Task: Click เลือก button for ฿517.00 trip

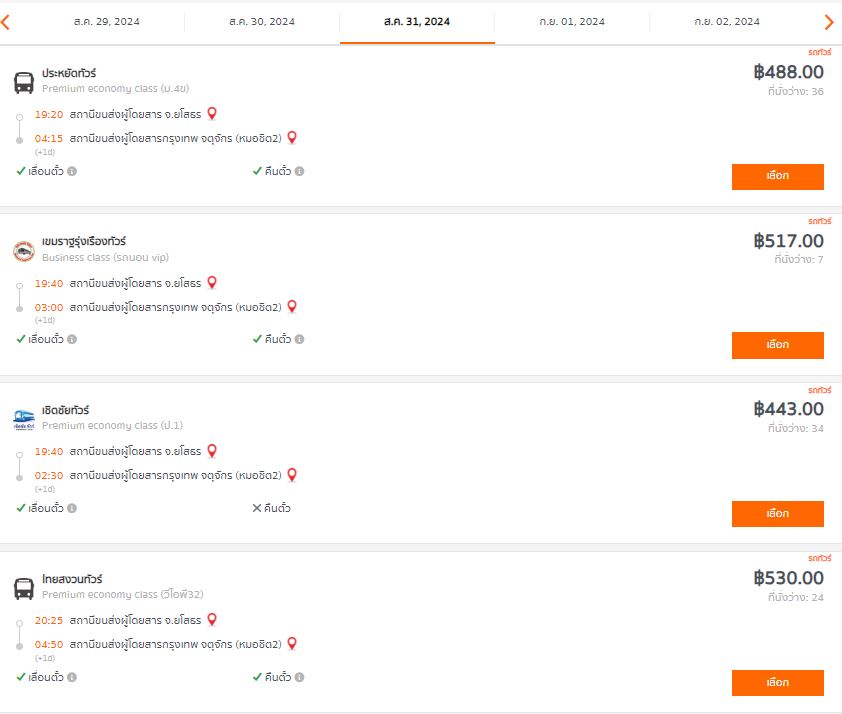Action: coord(778,345)
